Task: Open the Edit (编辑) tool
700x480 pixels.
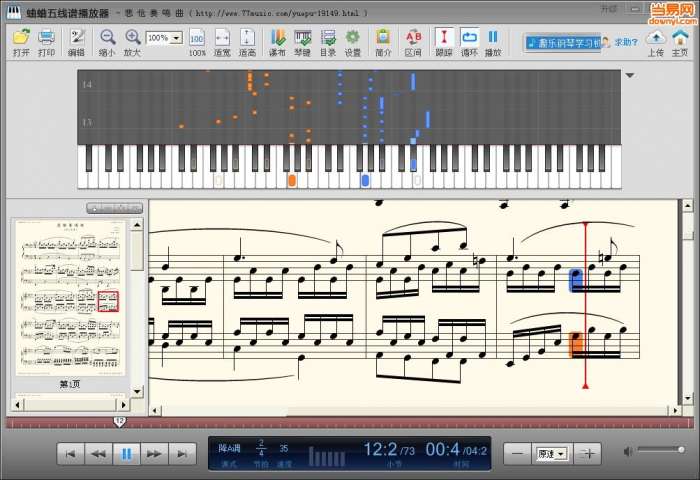Action: (x=76, y=38)
